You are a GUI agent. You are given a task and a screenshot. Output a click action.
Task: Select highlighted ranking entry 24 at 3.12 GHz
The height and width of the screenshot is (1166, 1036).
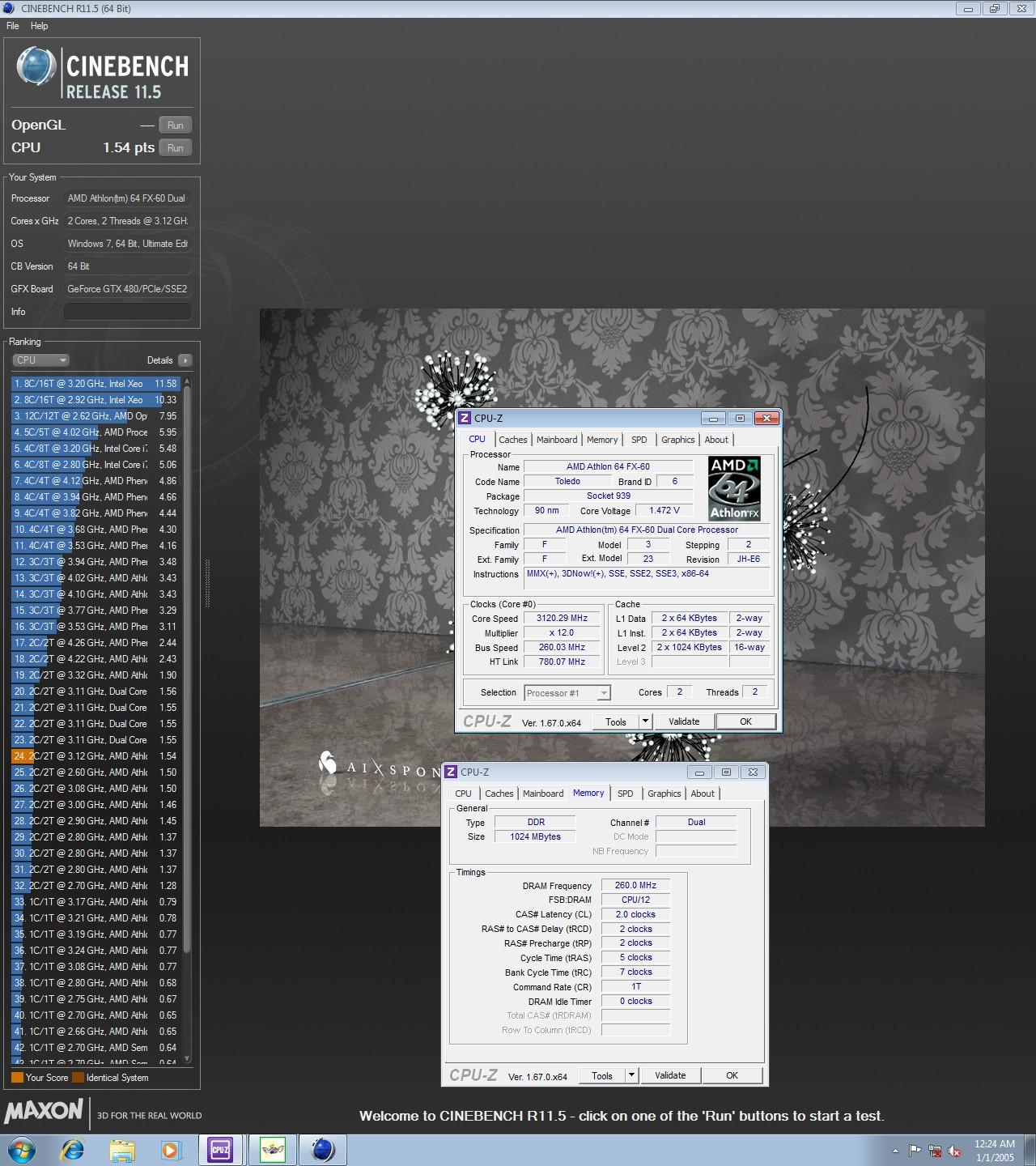[x=96, y=756]
